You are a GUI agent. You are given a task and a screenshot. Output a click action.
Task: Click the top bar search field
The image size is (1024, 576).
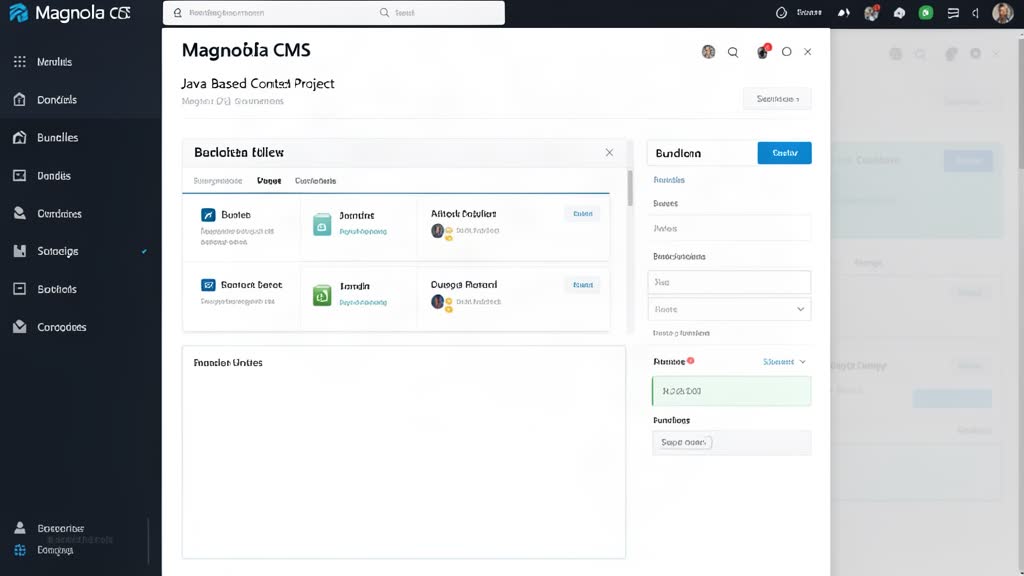click(333, 12)
